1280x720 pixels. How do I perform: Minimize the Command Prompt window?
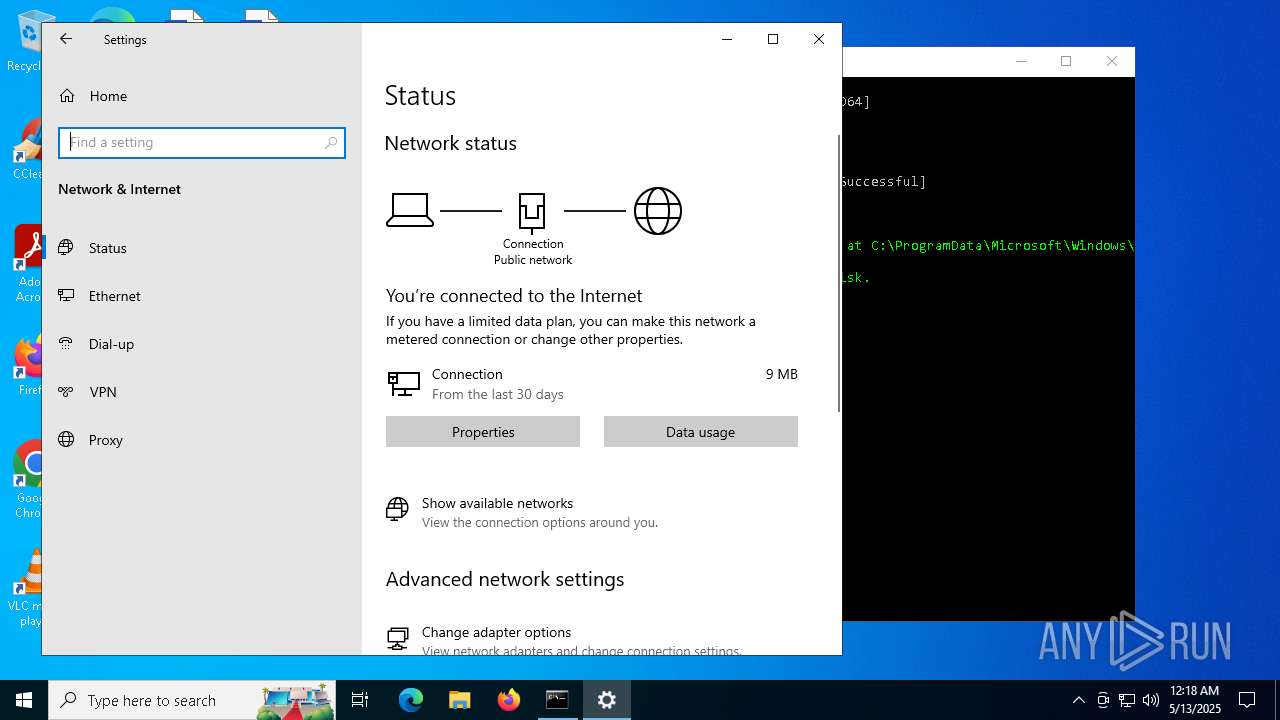1021,61
